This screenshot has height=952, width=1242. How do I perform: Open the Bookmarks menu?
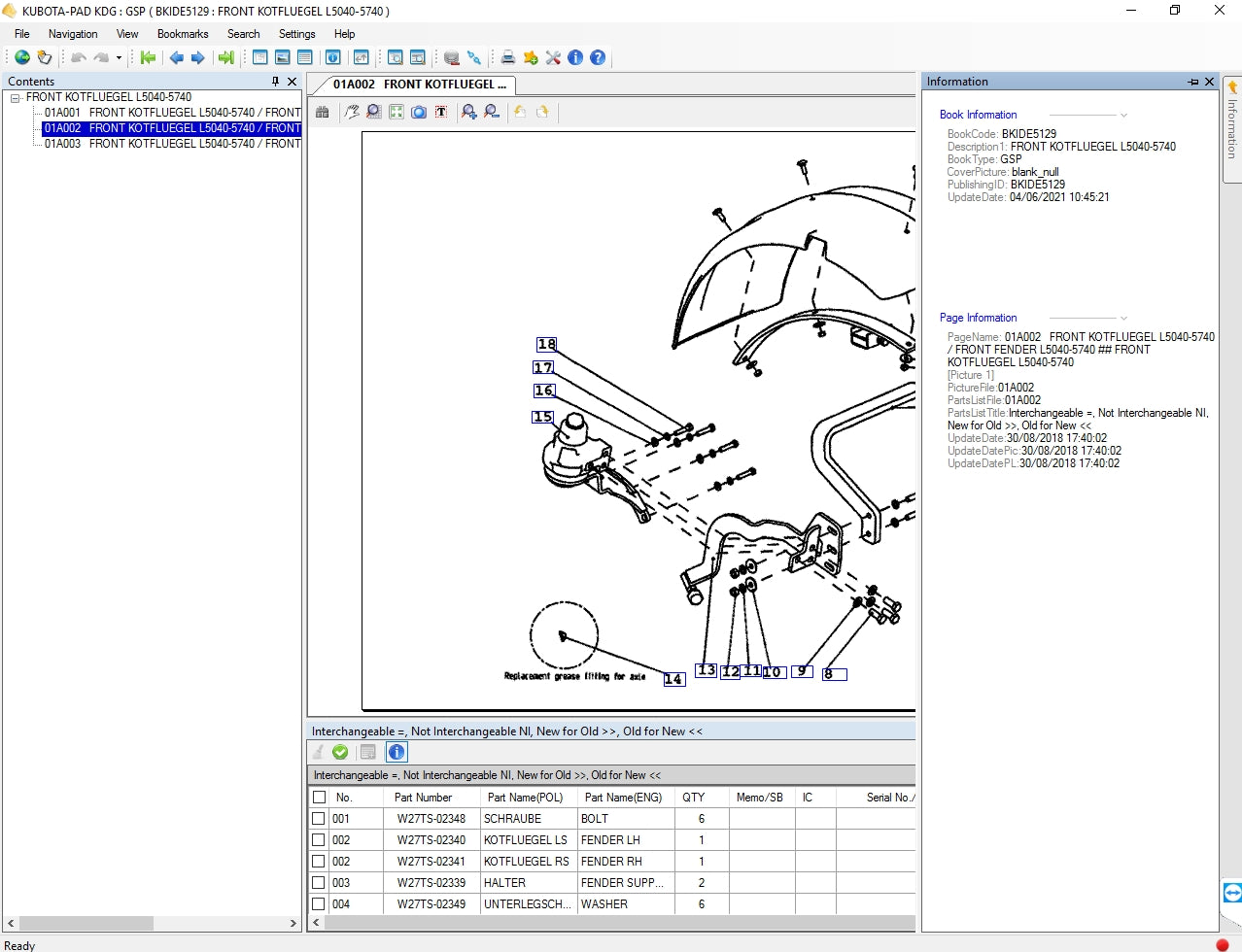pyautogui.click(x=183, y=34)
